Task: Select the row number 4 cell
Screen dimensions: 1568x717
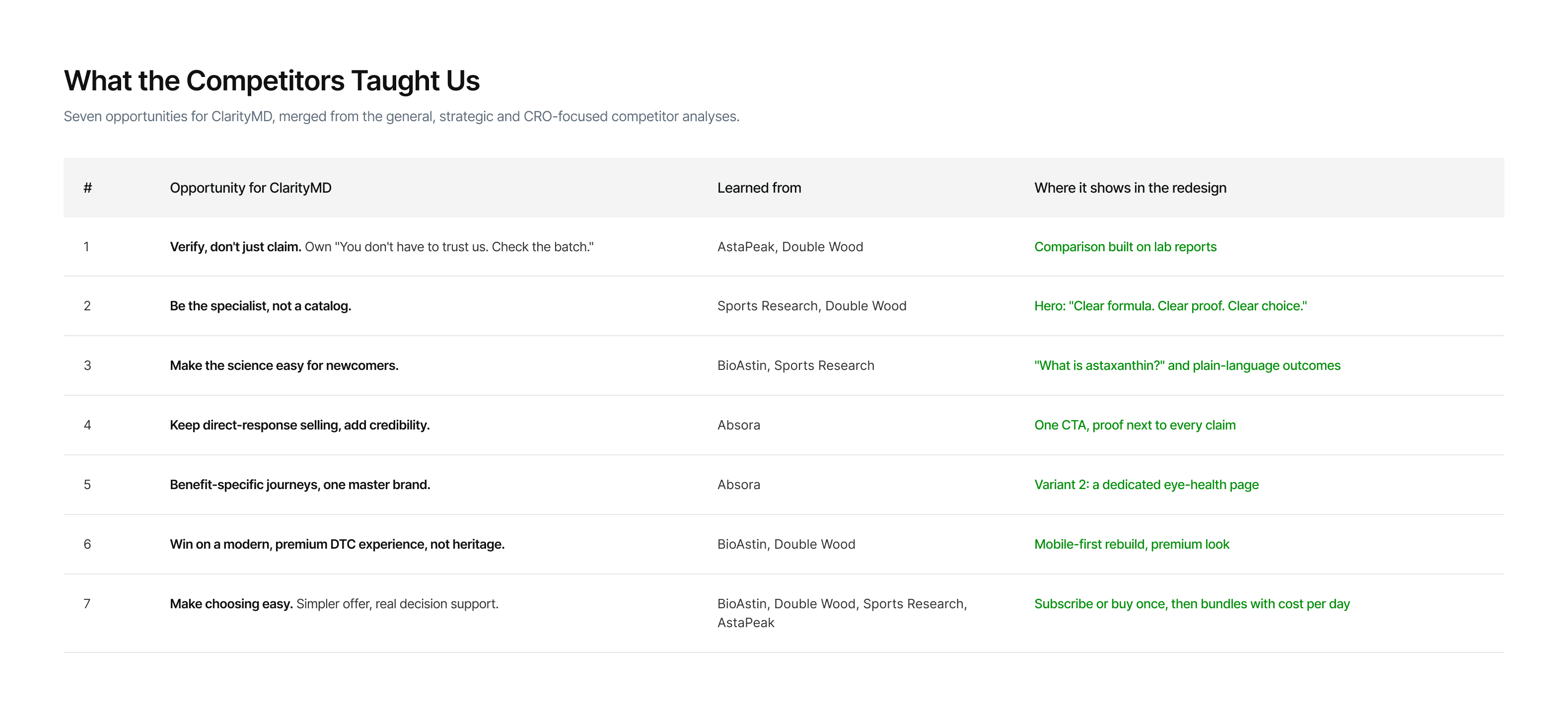Action: click(87, 426)
